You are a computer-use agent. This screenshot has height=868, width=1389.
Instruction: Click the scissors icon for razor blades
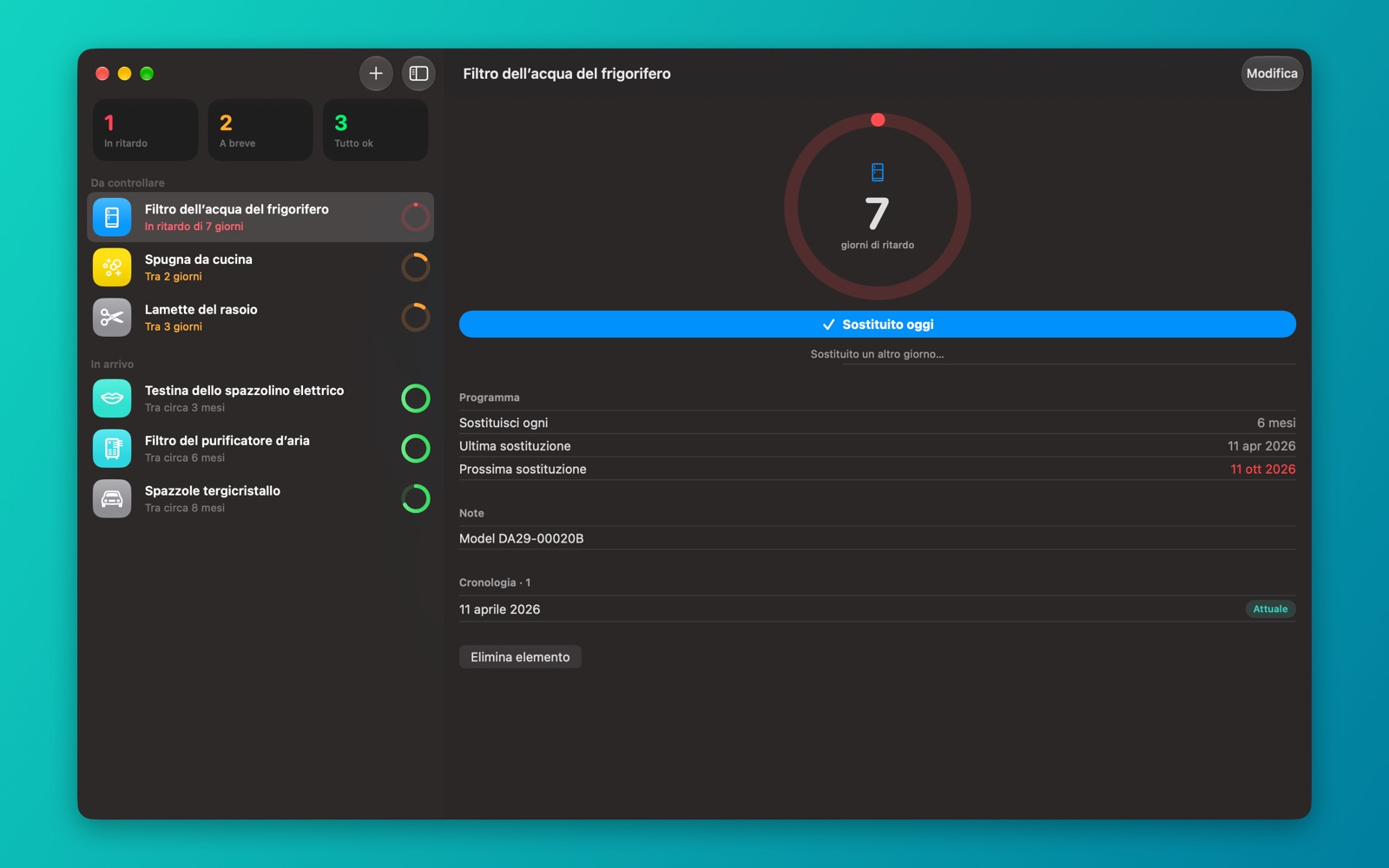click(x=112, y=318)
